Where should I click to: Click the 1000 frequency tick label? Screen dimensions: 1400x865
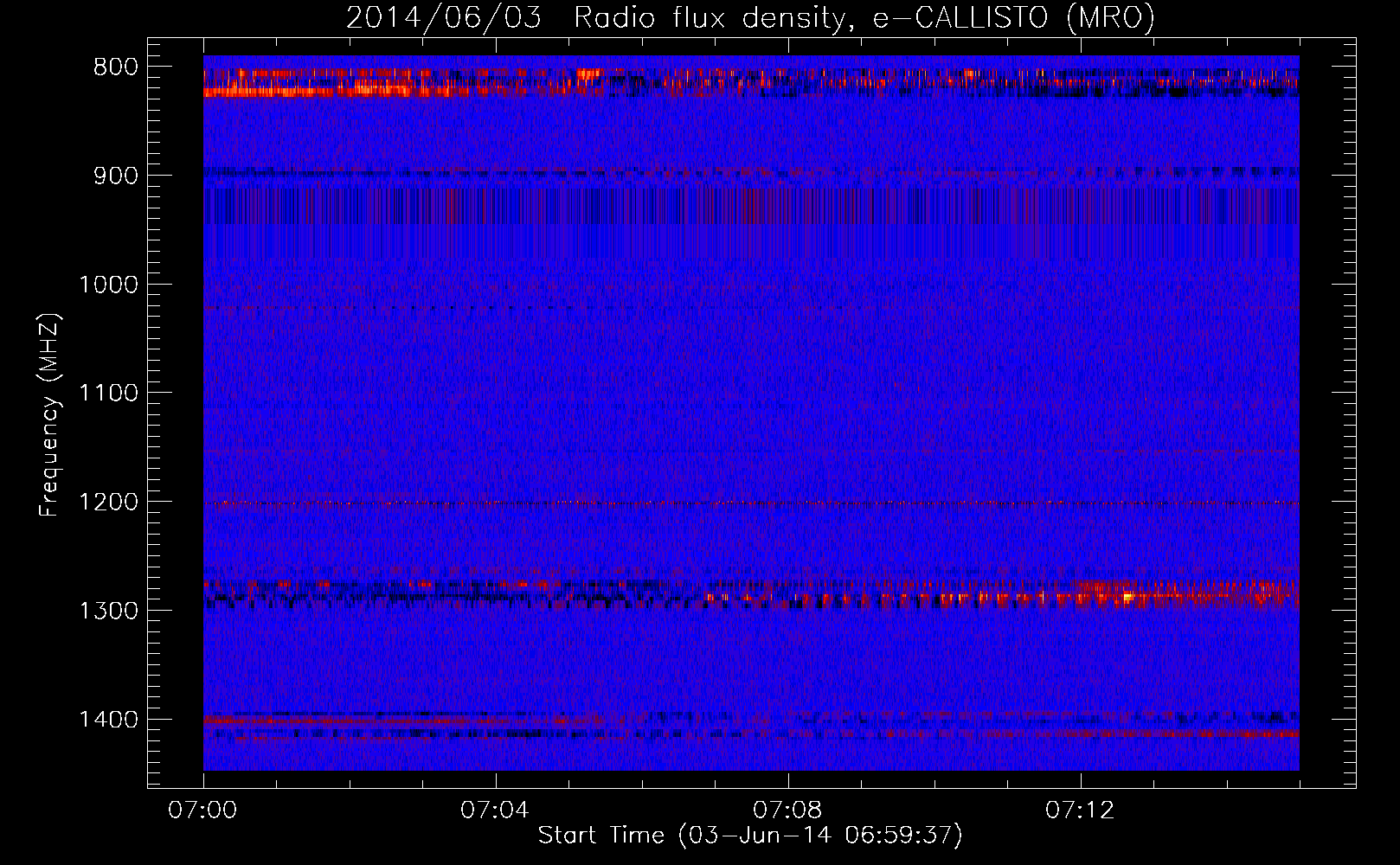[x=108, y=285]
